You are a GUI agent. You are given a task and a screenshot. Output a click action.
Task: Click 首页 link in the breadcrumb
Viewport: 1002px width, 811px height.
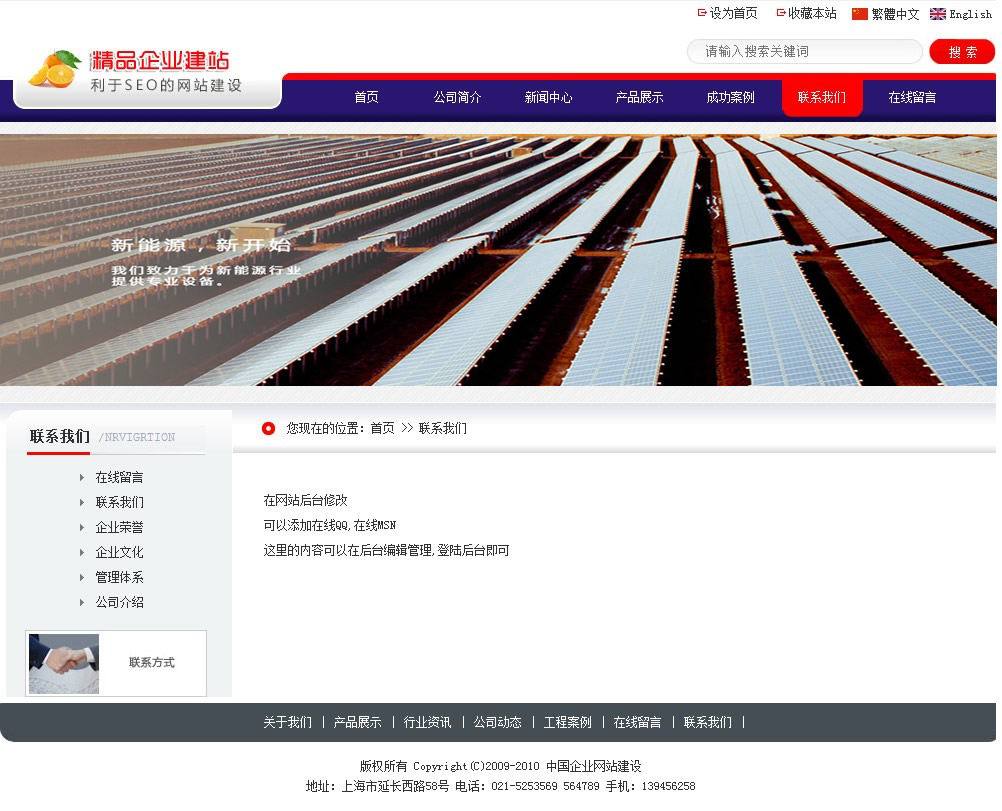point(382,429)
